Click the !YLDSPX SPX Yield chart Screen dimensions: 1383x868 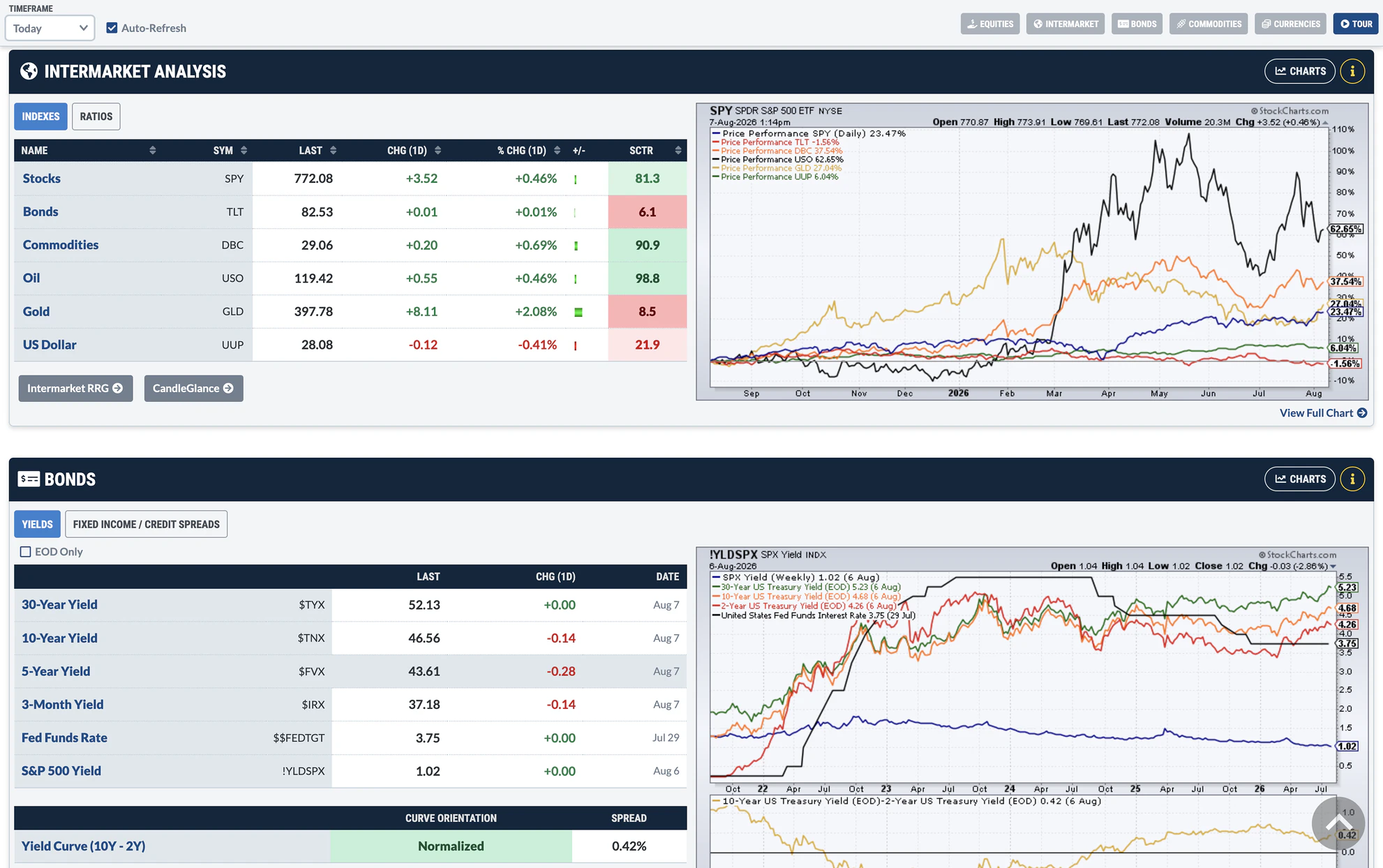coord(1032,708)
